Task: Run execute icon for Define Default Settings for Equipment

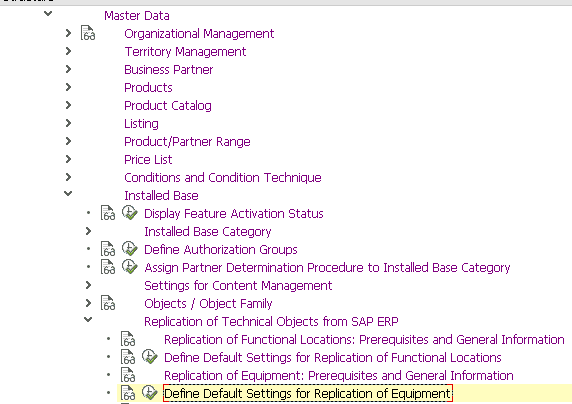Action: (150, 393)
